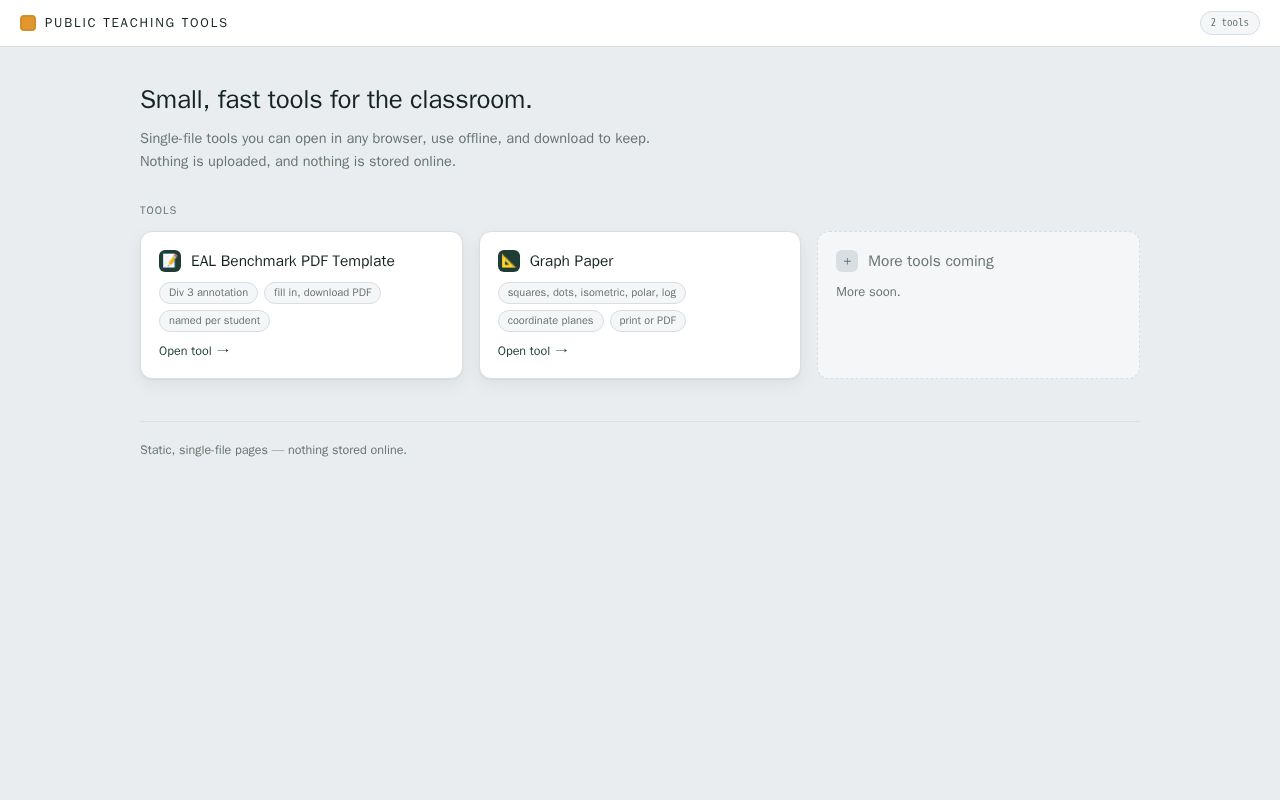Click the 'TOOLS' section label
Viewport: 1280px width, 800px height.
click(x=158, y=211)
